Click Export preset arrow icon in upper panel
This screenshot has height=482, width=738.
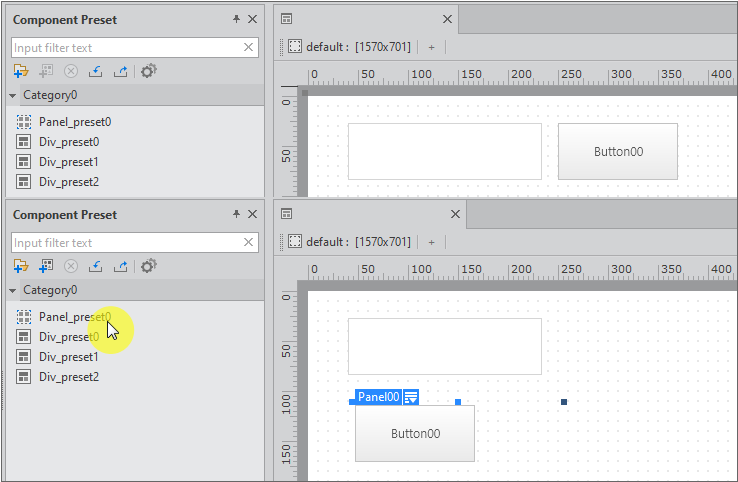click(x=121, y=71)
